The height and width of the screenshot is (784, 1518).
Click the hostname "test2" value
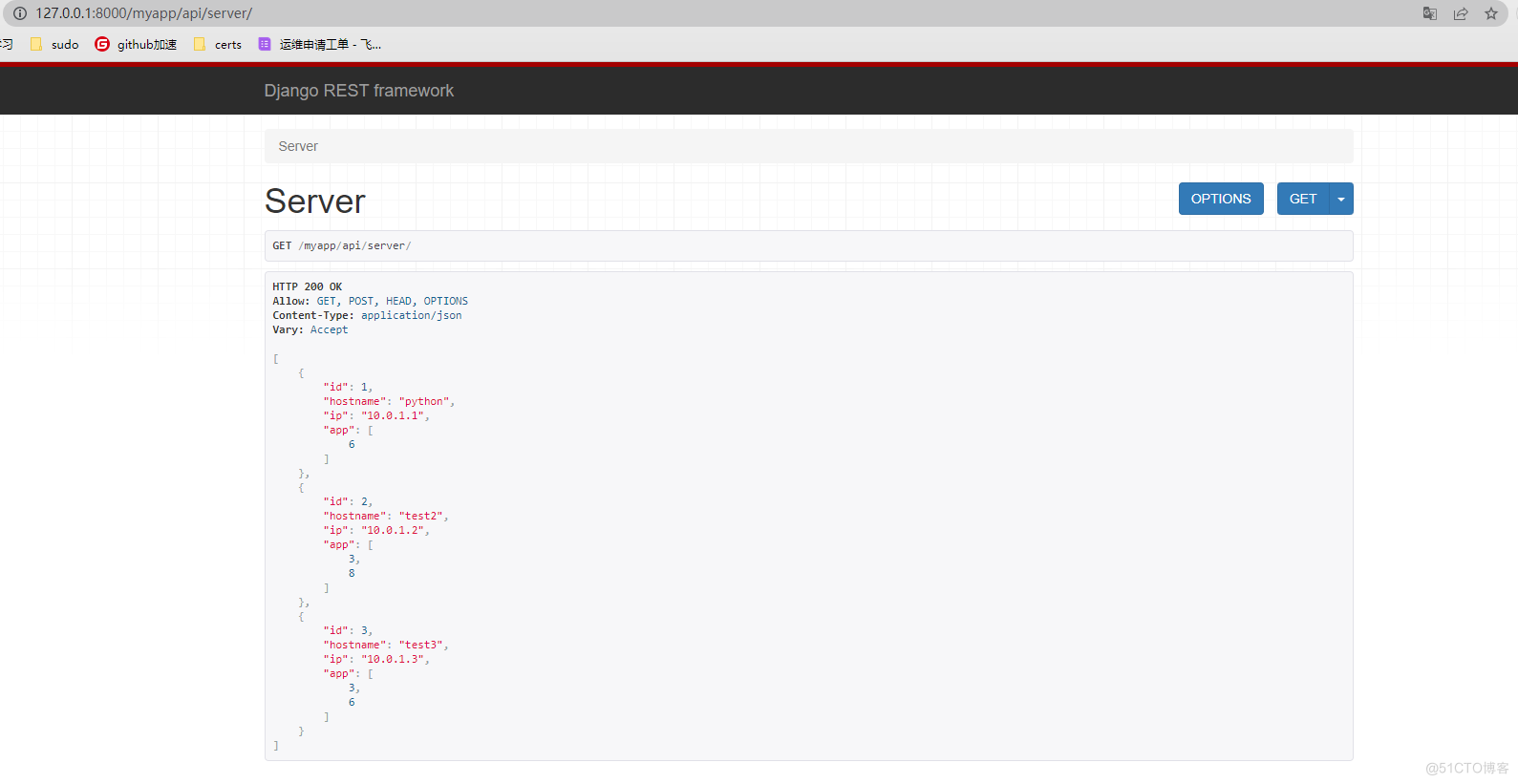click(x=421, y=516)
